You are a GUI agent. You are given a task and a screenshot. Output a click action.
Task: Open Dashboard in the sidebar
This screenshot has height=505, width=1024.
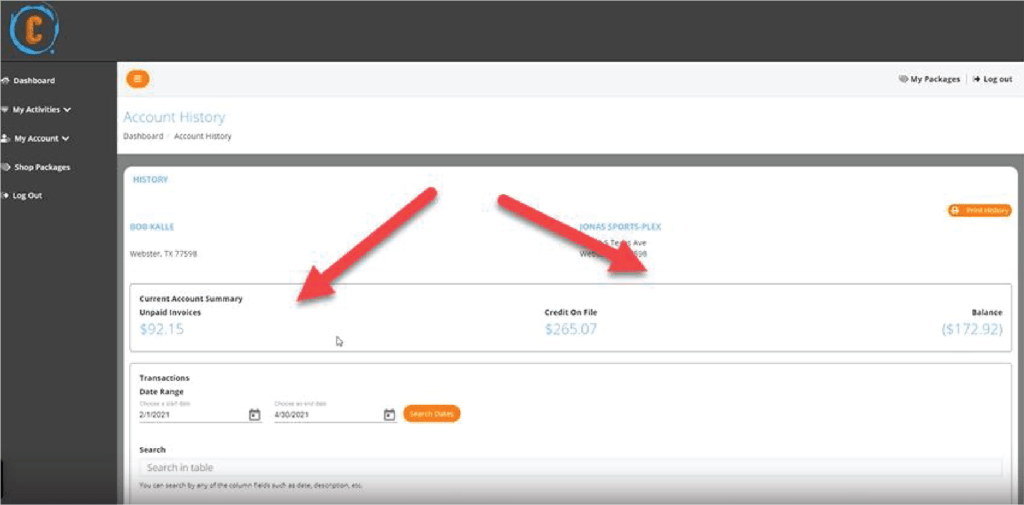[x=34, y=81]
